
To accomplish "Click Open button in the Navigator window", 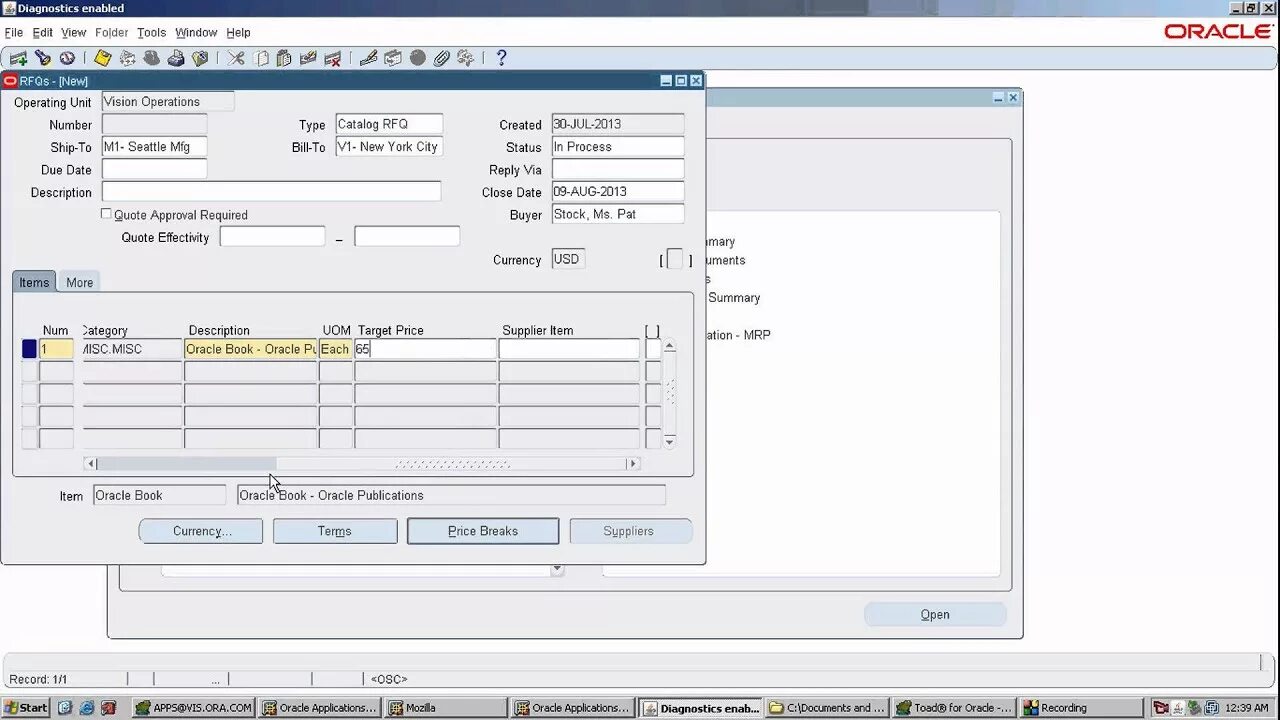I will (935, 614).
